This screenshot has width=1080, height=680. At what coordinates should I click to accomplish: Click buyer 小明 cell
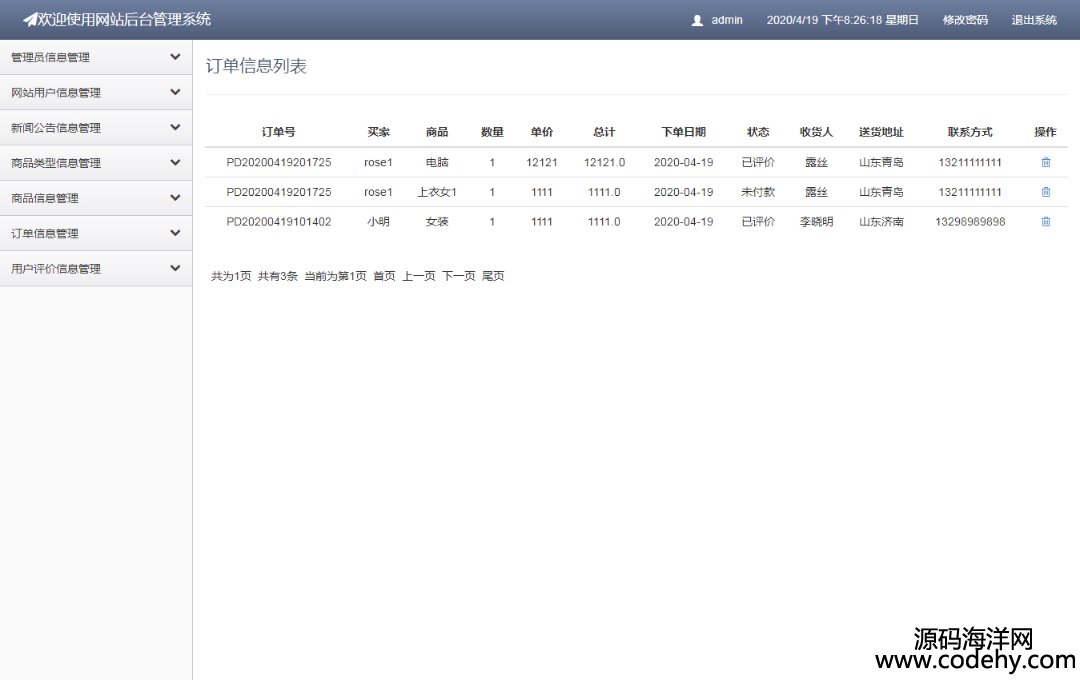378,222
